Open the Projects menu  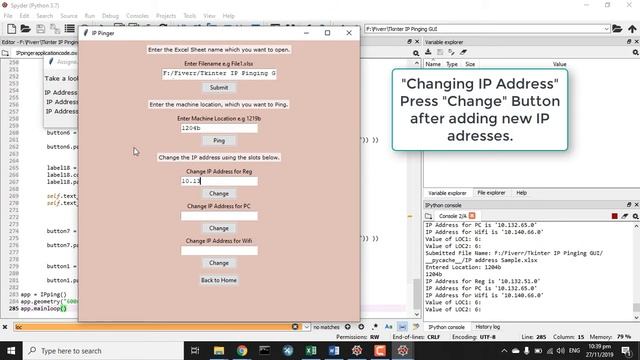166,16
